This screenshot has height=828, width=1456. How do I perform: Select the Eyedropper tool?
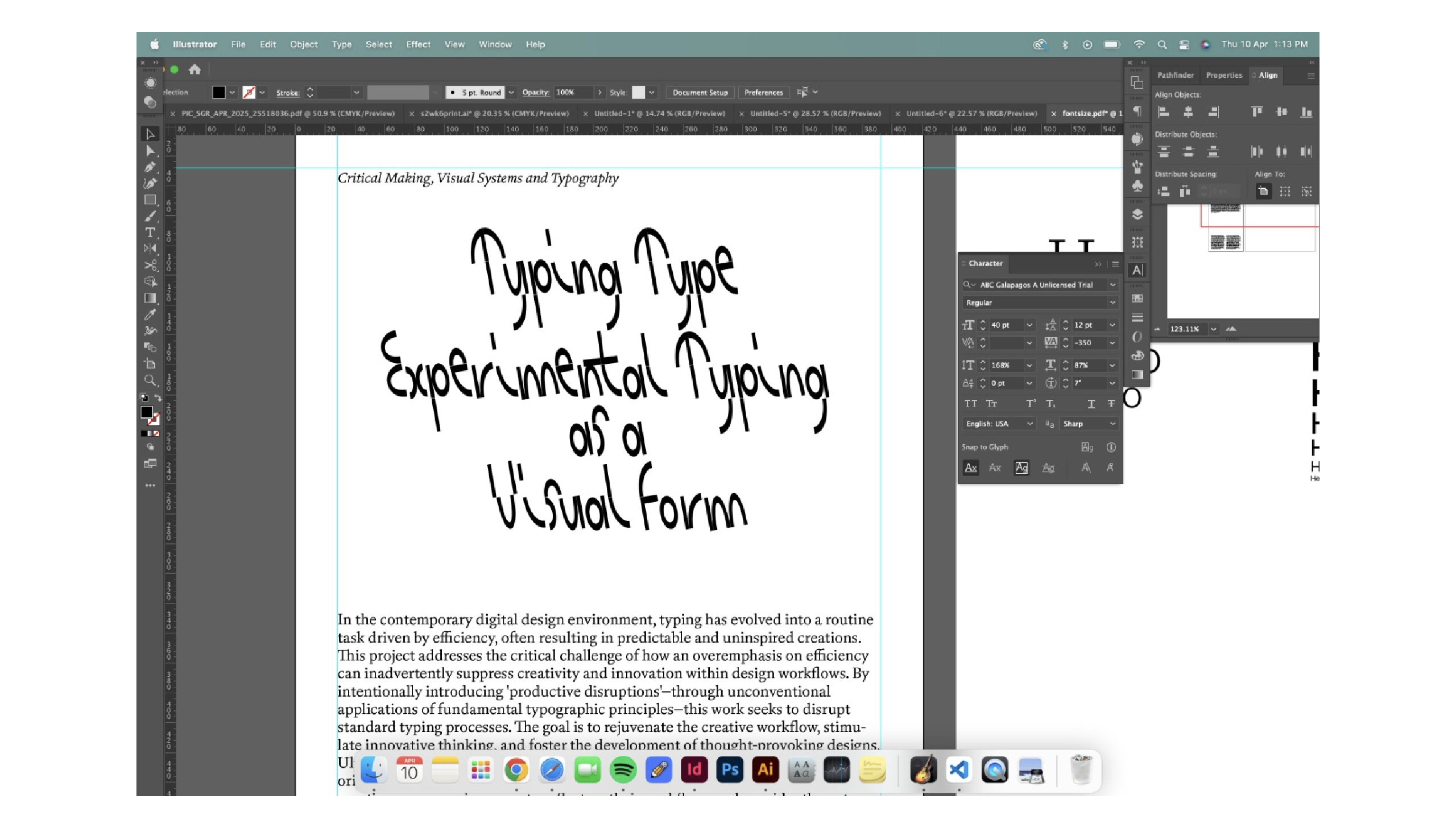point(150,314)
